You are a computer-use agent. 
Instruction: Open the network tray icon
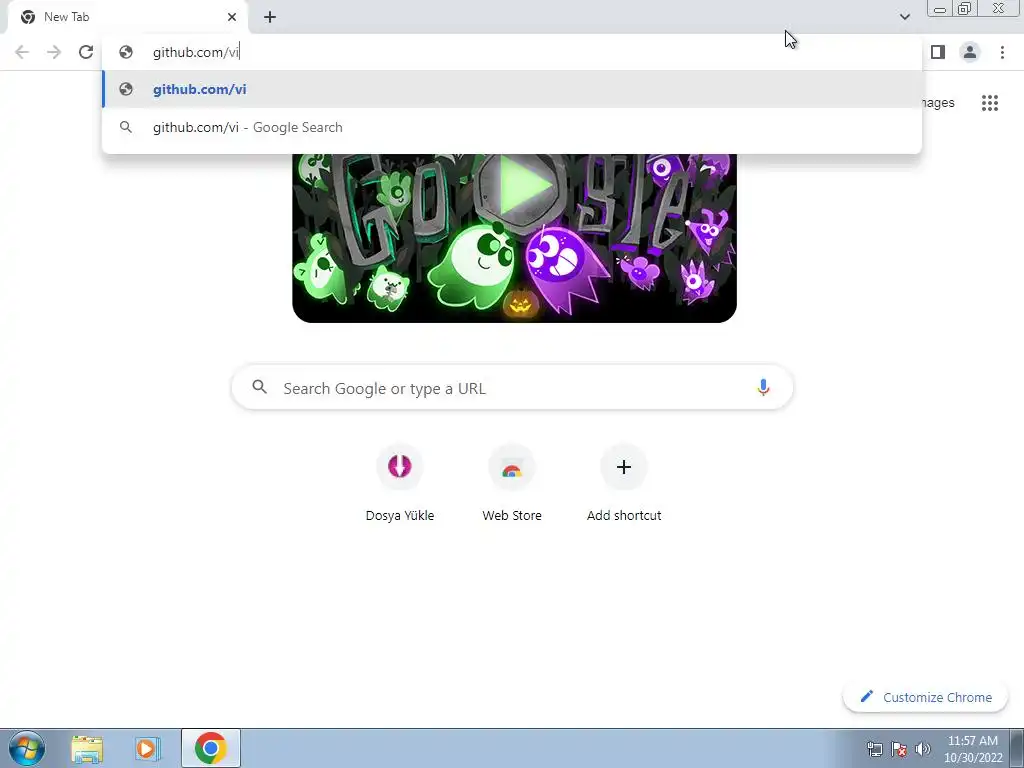click(874, 749)
